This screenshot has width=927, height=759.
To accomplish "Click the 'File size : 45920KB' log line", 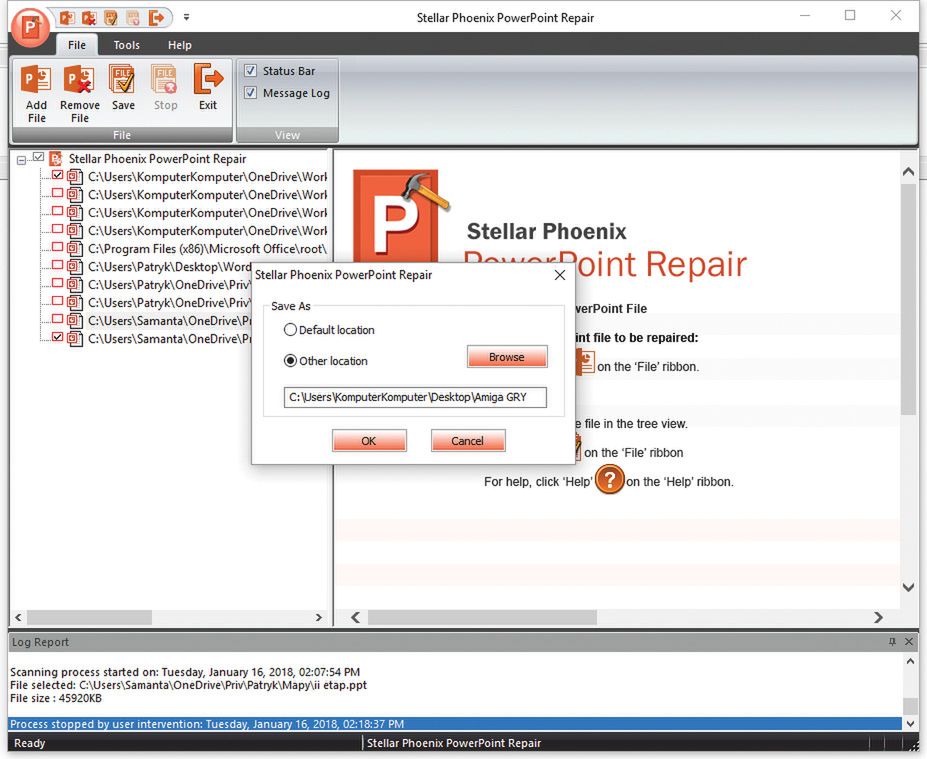I will (56, 698).
